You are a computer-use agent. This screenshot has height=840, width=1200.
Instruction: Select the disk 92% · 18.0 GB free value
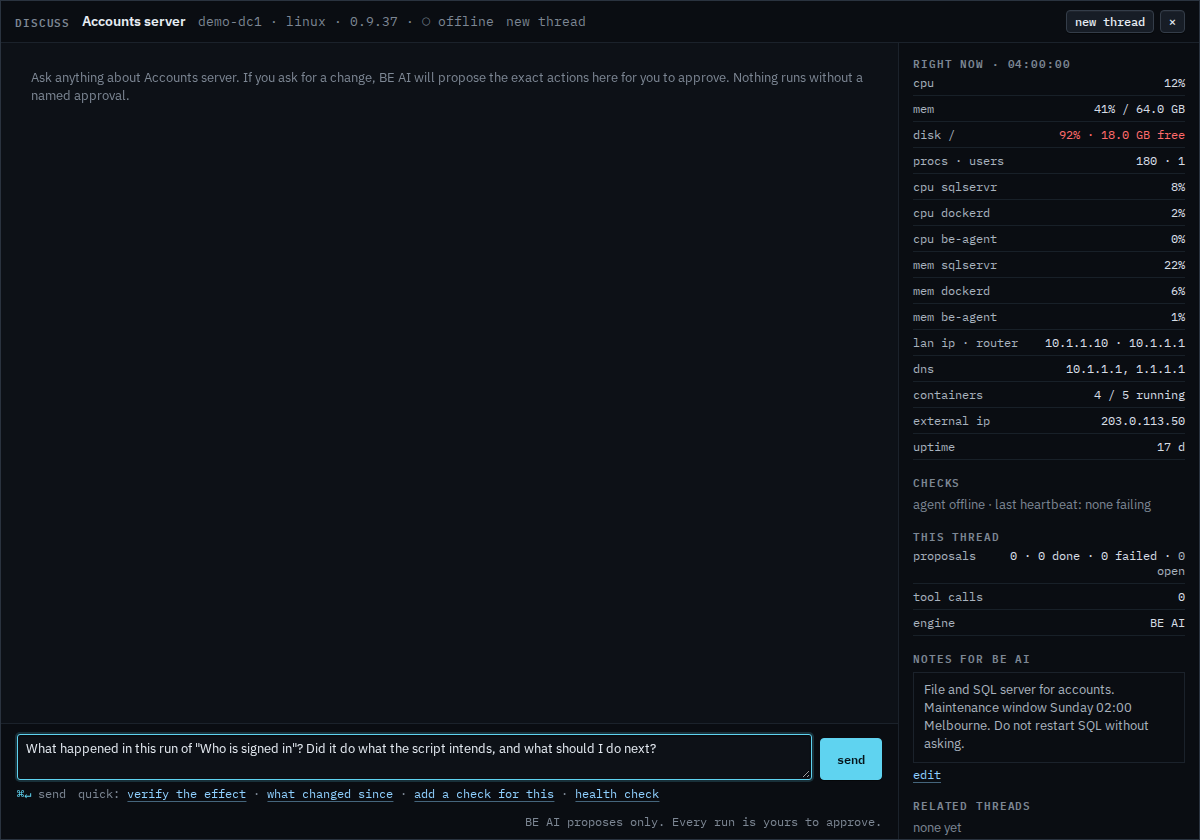[x=1122, y=135]
